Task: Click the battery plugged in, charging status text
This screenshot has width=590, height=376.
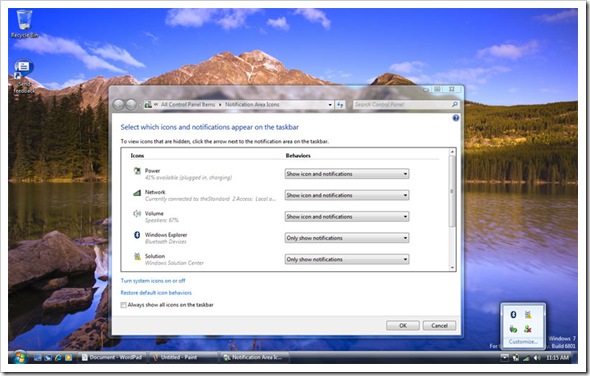Action: [x=189, y=177]
